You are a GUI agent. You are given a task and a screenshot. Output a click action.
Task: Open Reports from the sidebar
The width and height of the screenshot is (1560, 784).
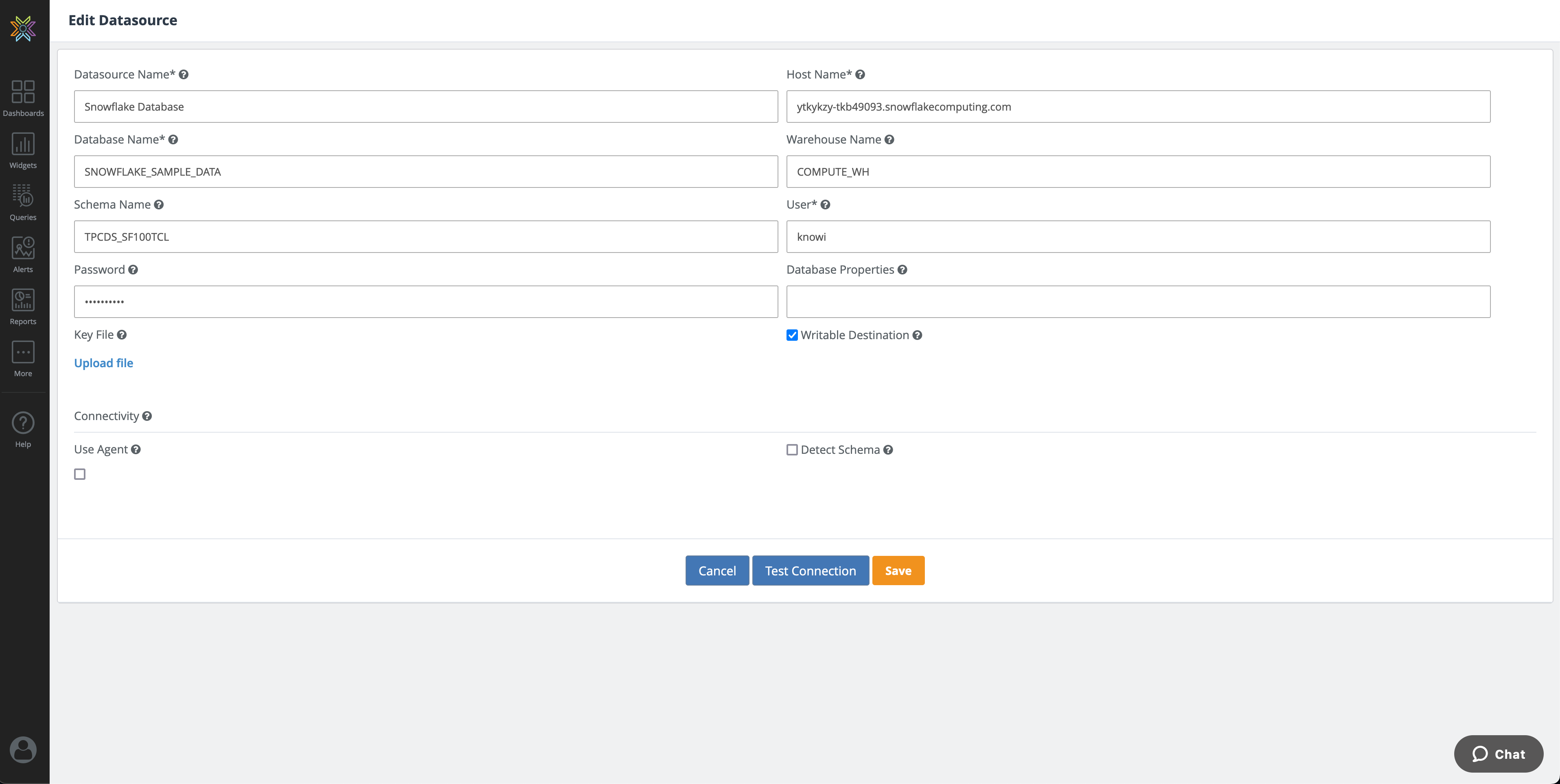(23, 306)
